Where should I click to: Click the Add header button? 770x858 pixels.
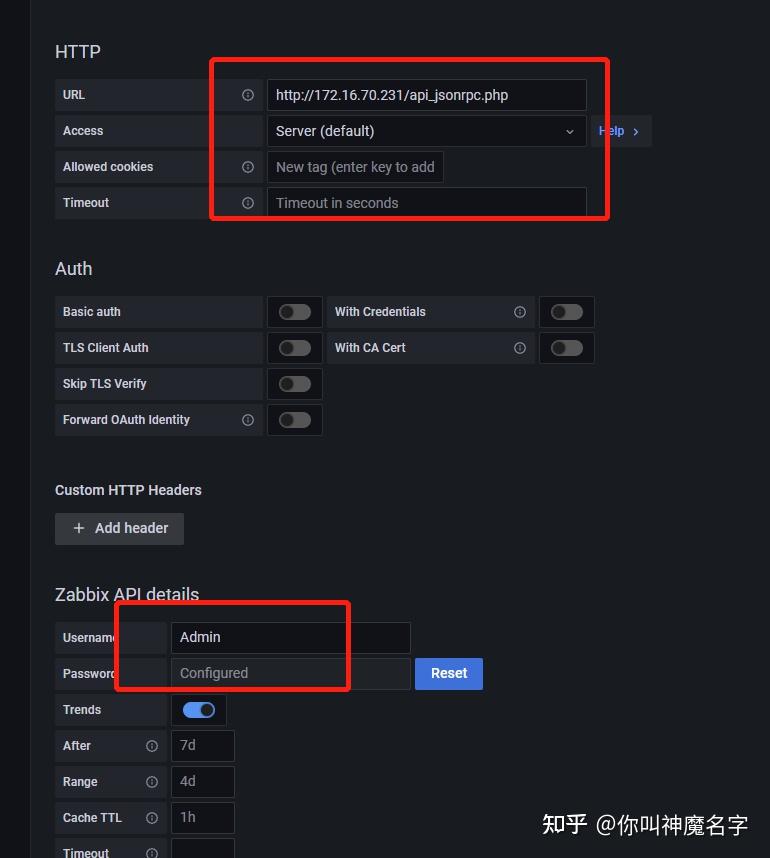tap(120, 528)
